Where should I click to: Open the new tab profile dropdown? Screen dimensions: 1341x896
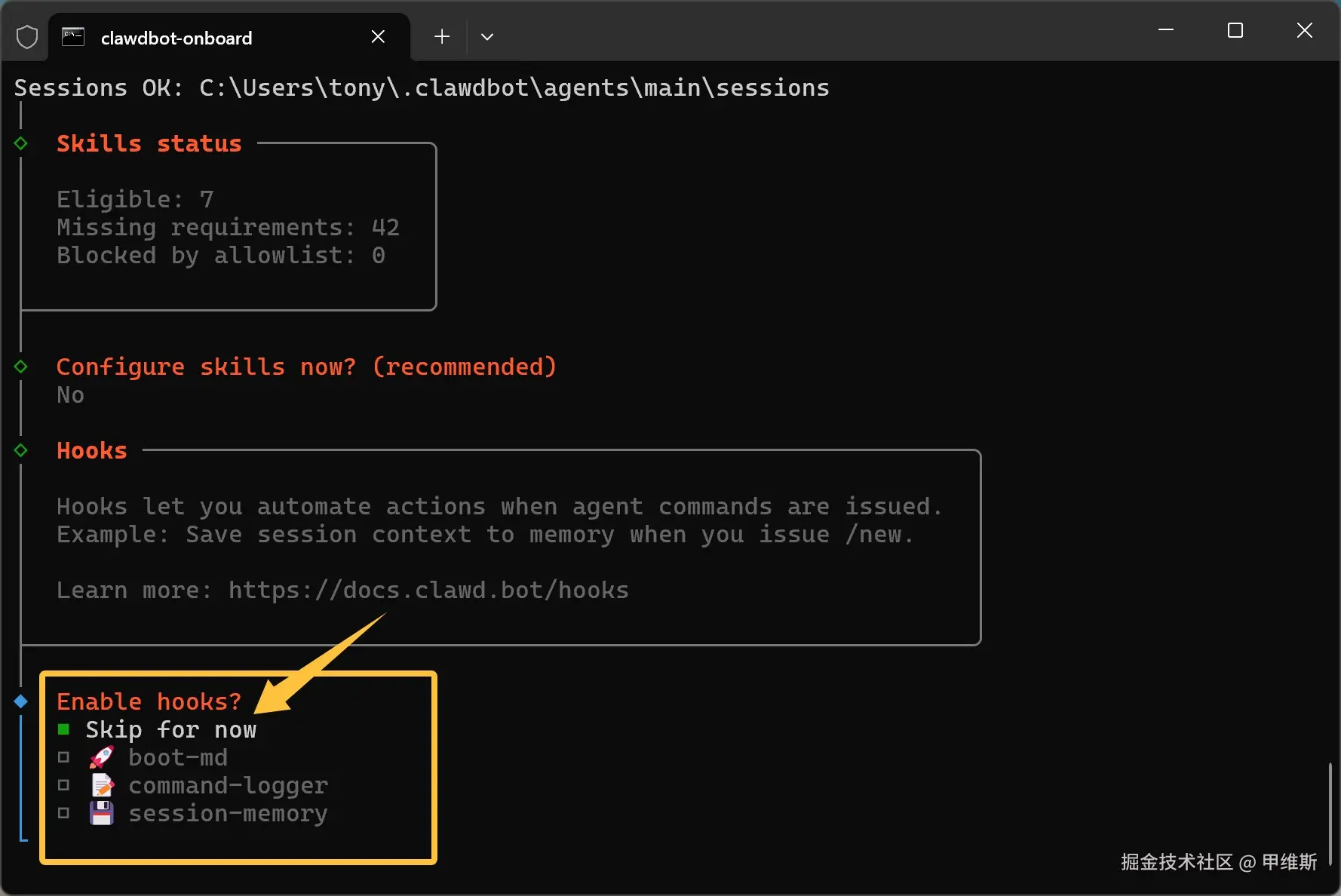487,37
